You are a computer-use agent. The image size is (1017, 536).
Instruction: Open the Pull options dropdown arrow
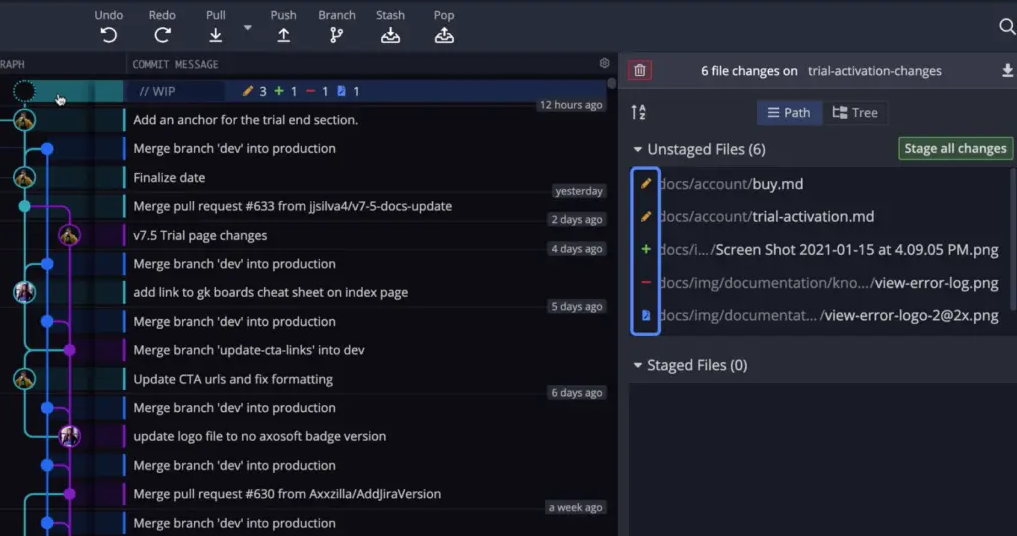click(x=247, y=27)
